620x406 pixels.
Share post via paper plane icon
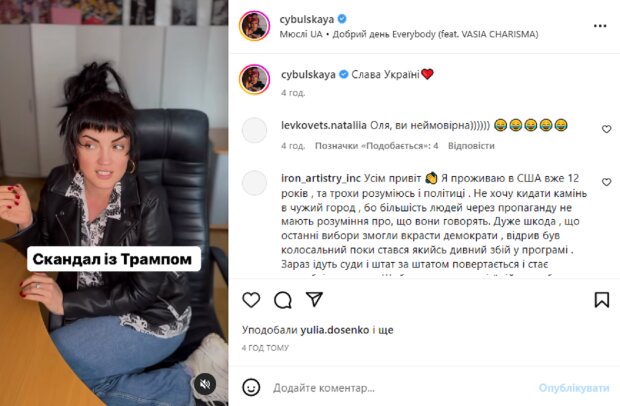[315, 300]
